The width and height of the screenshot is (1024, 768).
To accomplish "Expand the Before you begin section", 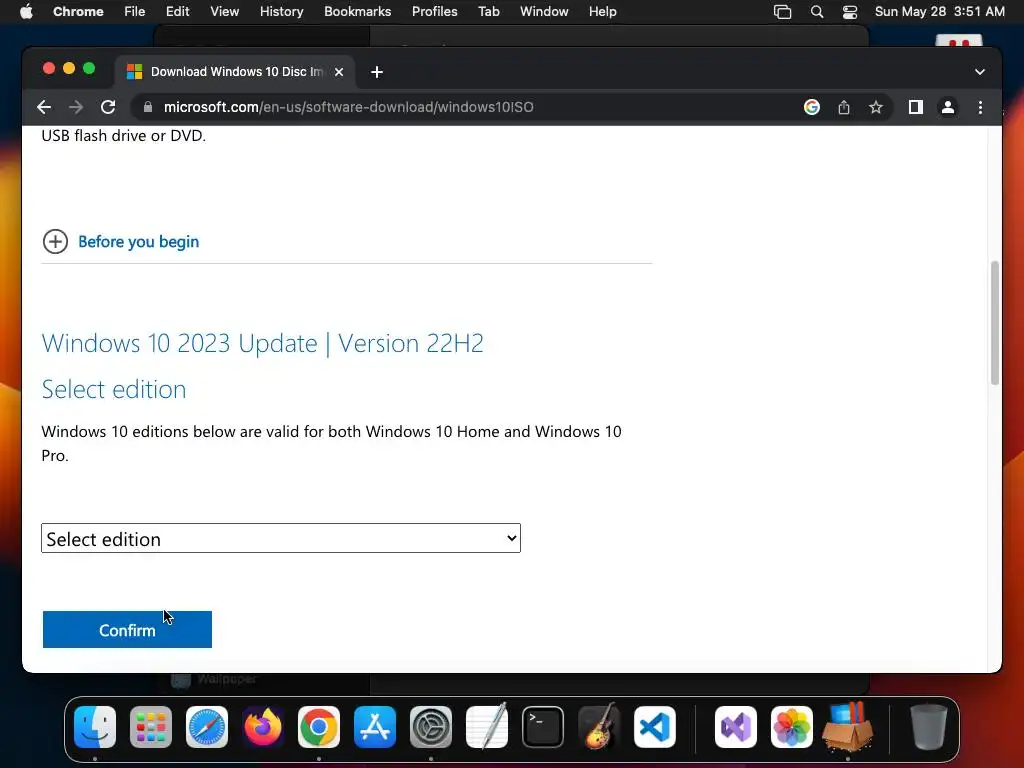I will tap(56, 242).
